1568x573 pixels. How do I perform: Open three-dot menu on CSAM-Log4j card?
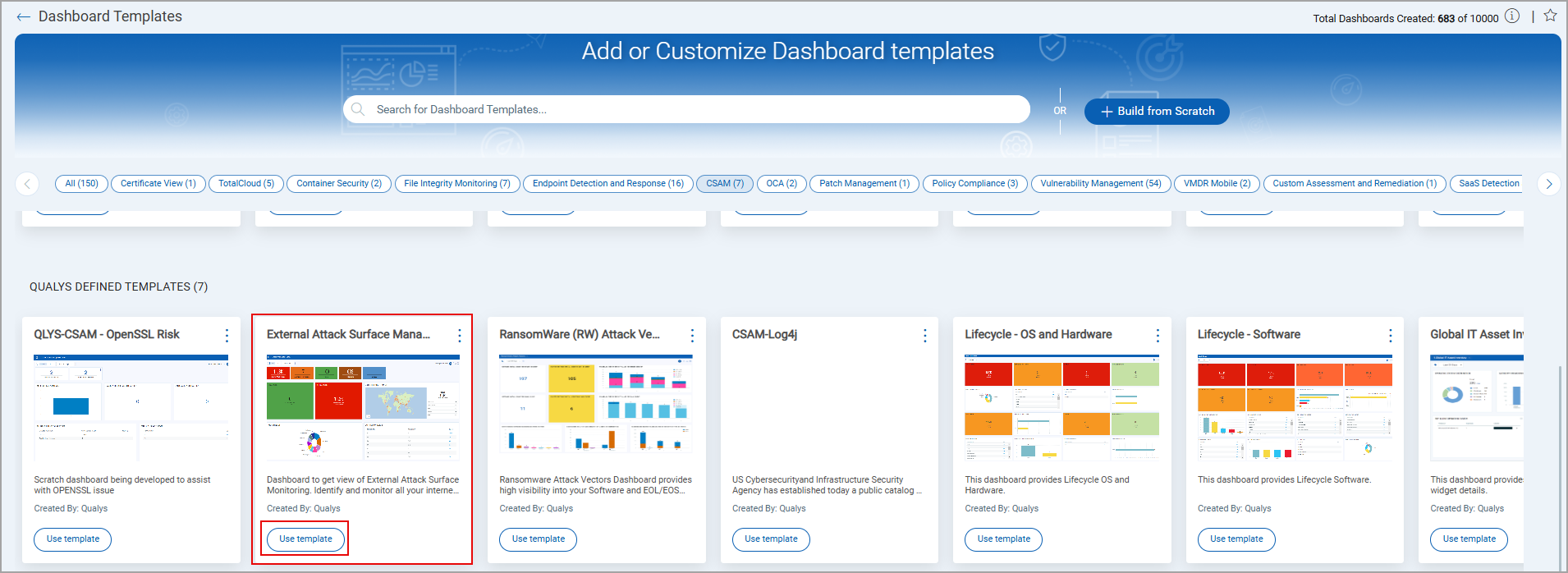tap(925, 336)
